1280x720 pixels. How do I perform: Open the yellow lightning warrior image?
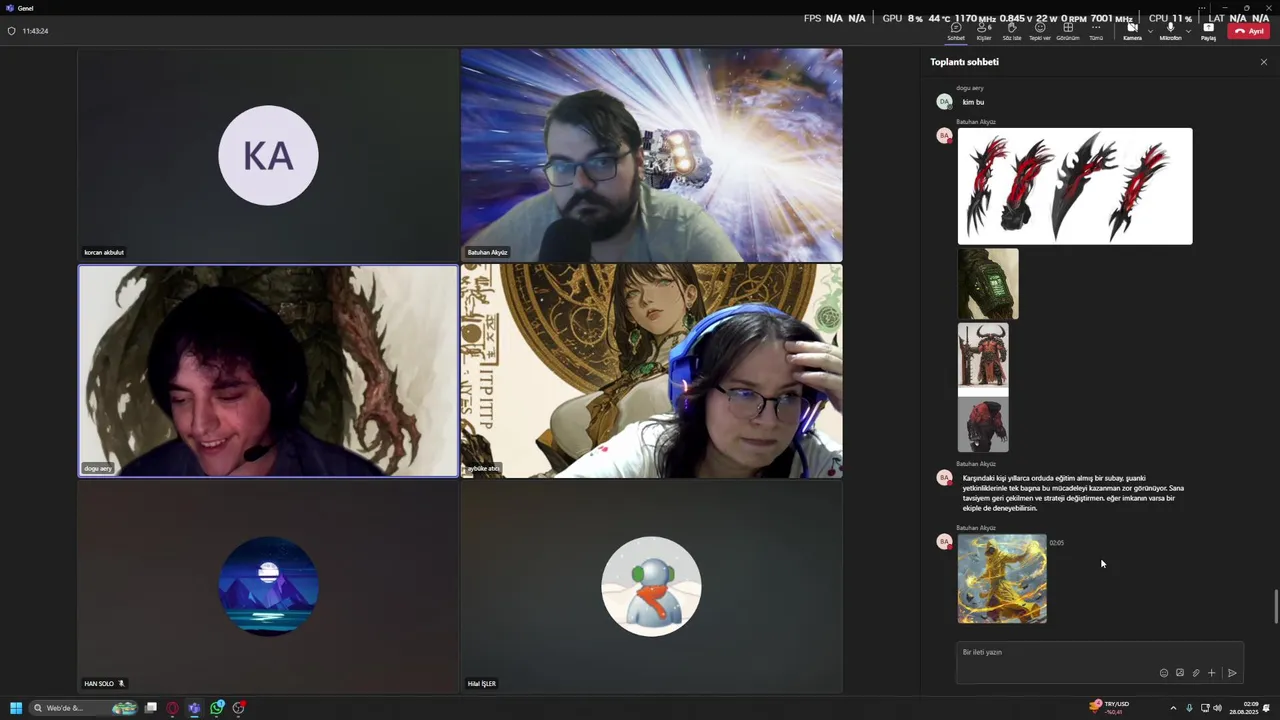1002,579
